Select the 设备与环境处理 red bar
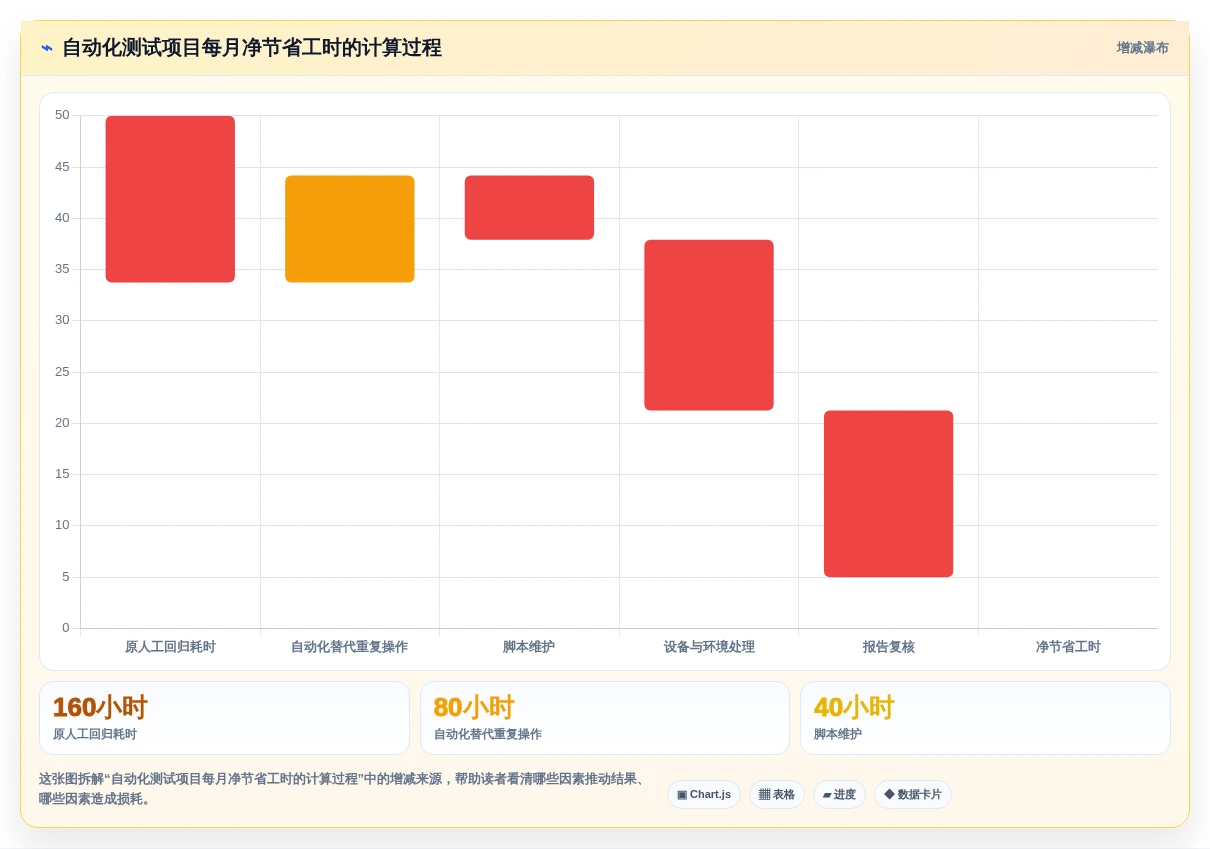Screen dimensions: 1210x849 tap(709, 325)
